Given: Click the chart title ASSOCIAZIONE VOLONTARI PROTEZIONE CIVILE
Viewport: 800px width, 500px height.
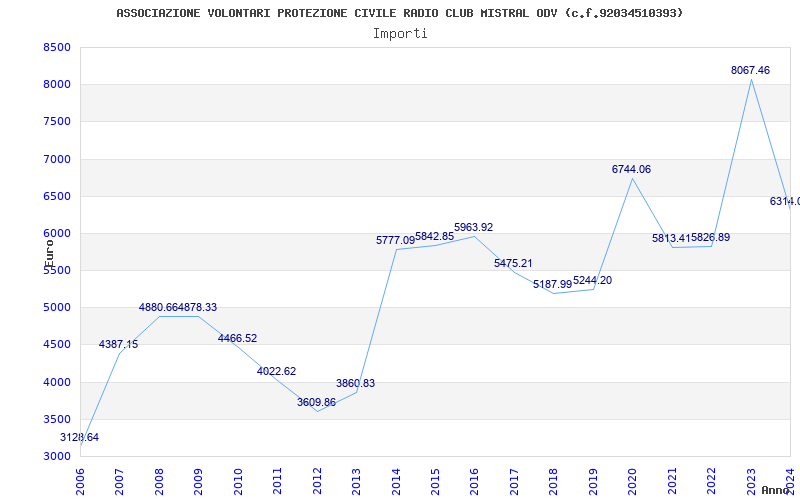Looking at the screenshot, I should pos(399,13).
